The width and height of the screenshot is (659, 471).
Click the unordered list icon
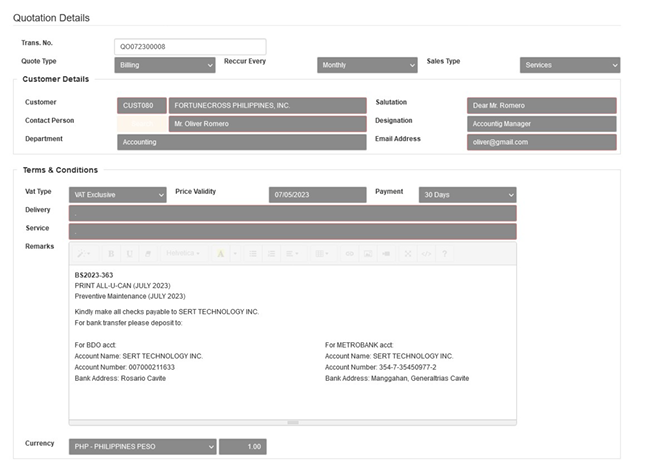tap(253, 254)
